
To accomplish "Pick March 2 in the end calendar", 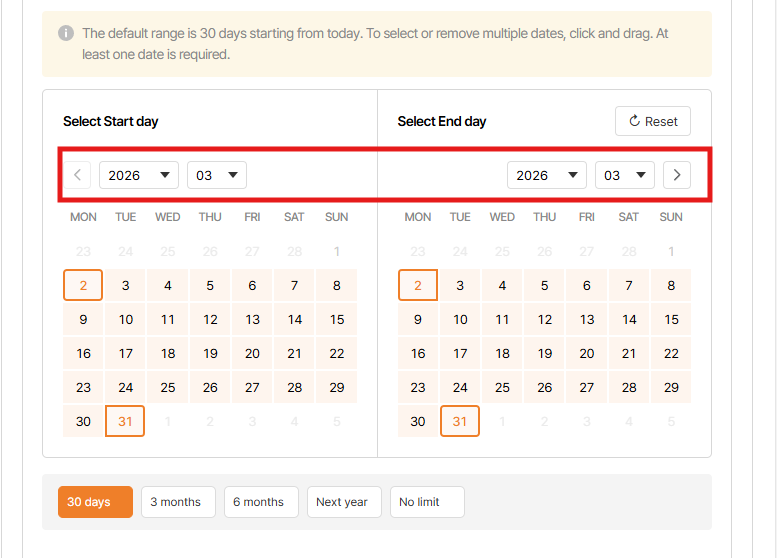I will point(418,286).
